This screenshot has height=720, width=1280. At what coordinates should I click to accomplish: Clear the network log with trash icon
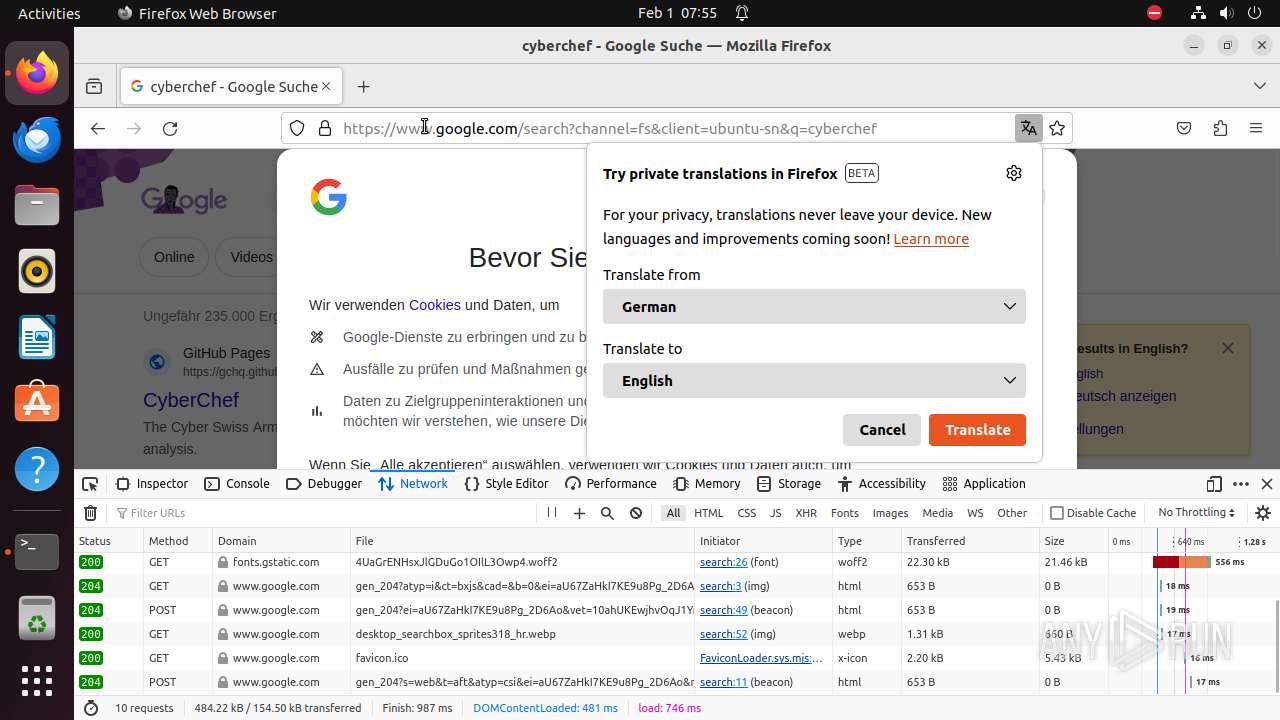pos(90,513)
